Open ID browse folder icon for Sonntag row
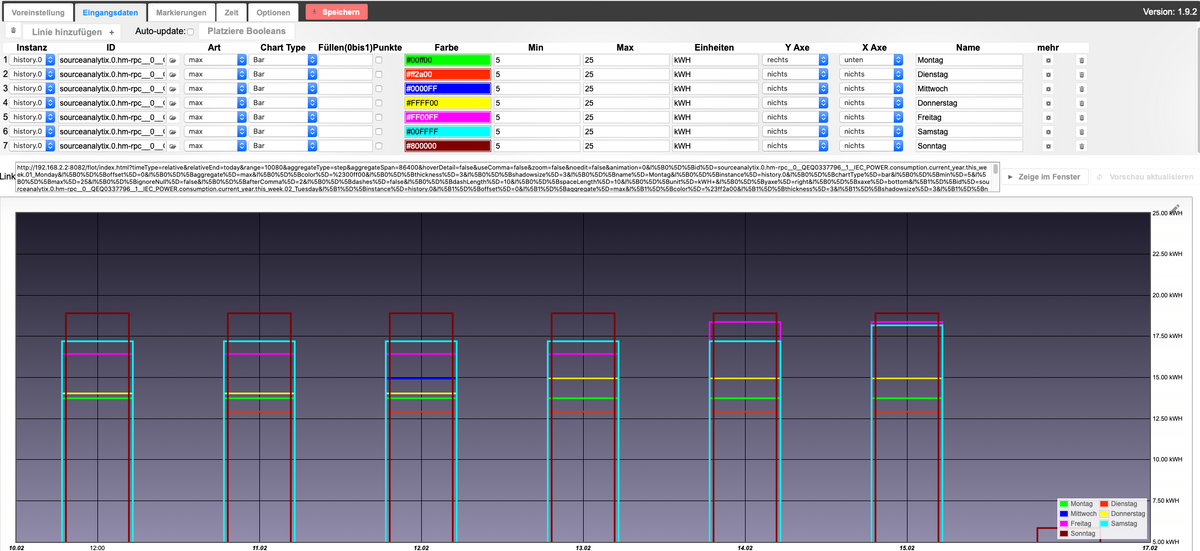The width and height of the screenshot is (1200, 551). (172, 146)
